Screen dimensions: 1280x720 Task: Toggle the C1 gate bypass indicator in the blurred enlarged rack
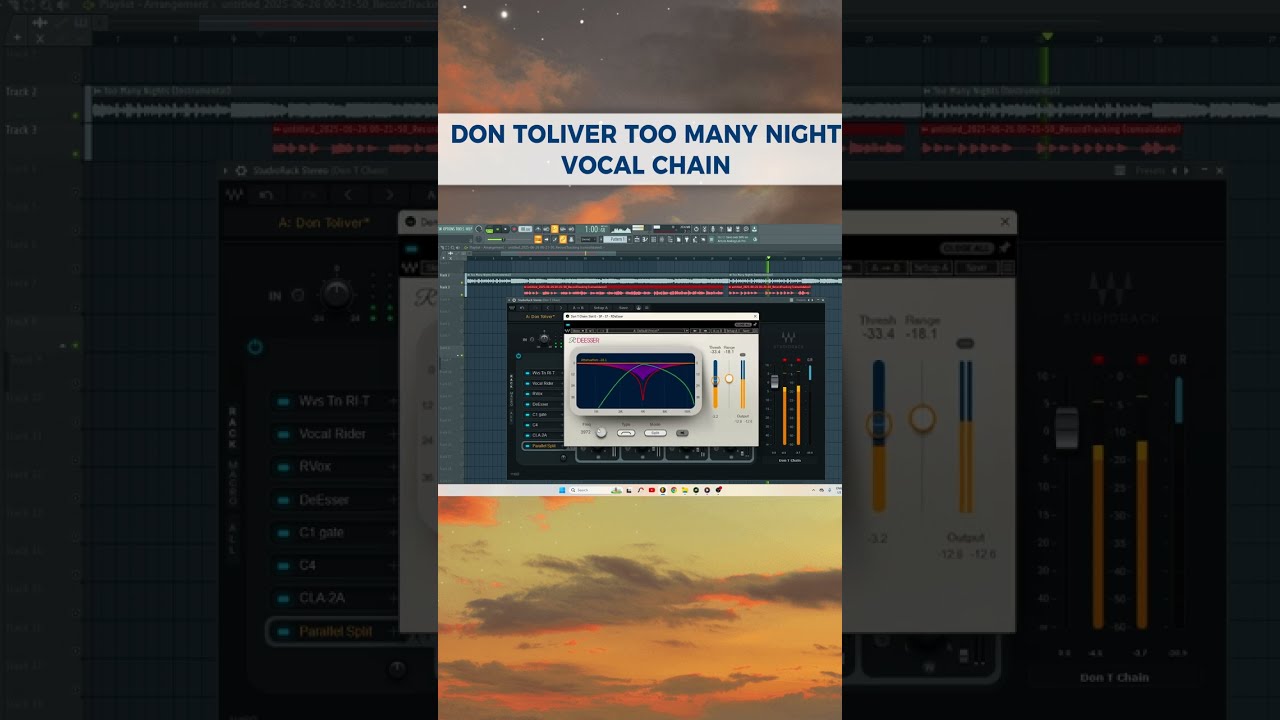coord(283,532)
